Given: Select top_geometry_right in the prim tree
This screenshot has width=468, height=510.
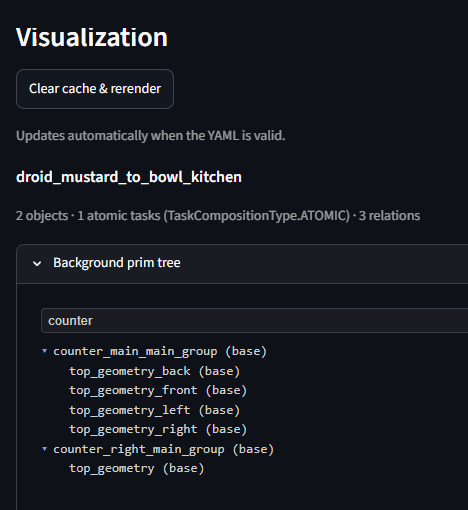Looking at the screenshot, I should pos(158,429).
